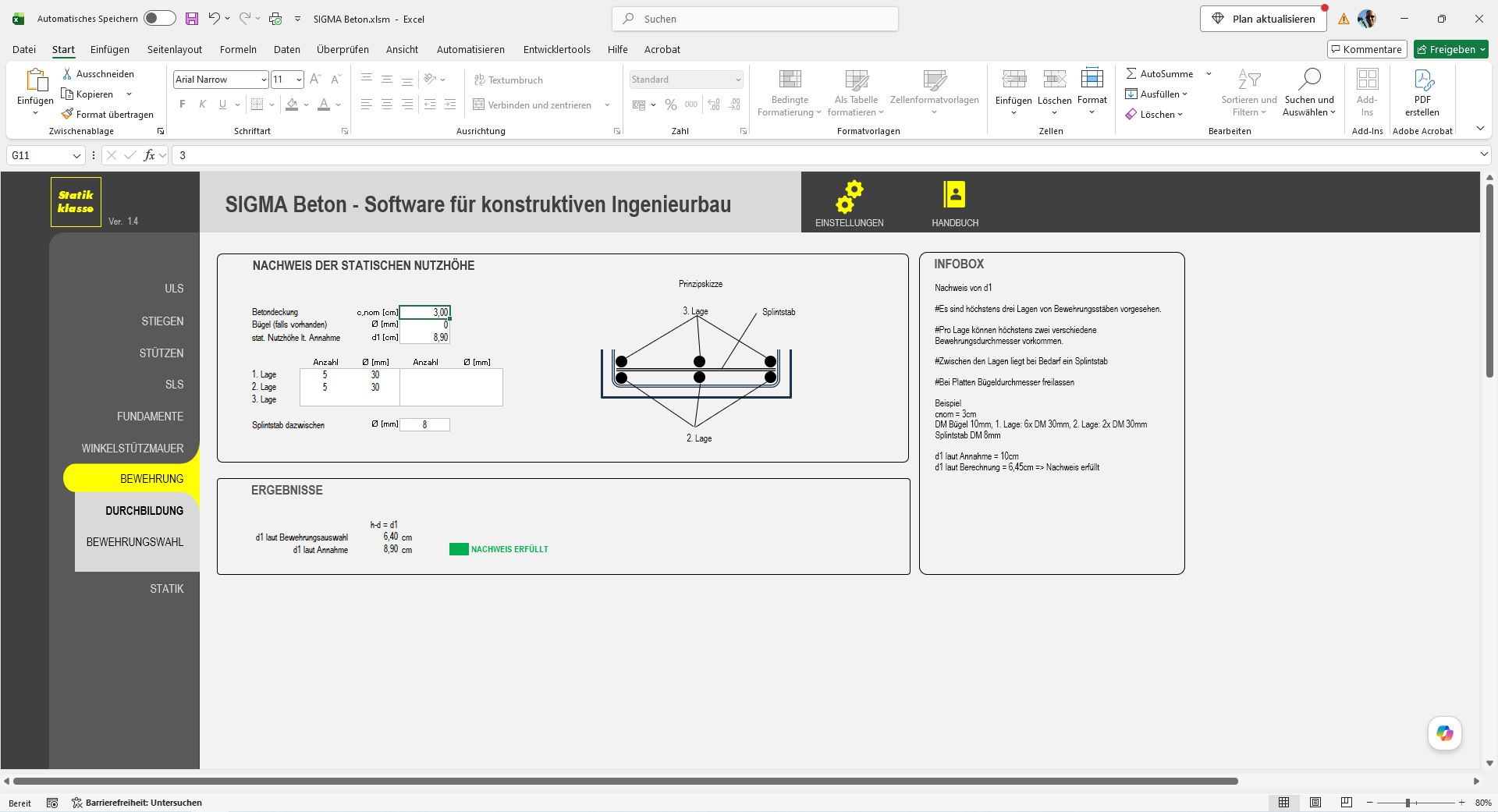Open the Datei menu
The image size is (1498, 812).
[x=24, y=49]
